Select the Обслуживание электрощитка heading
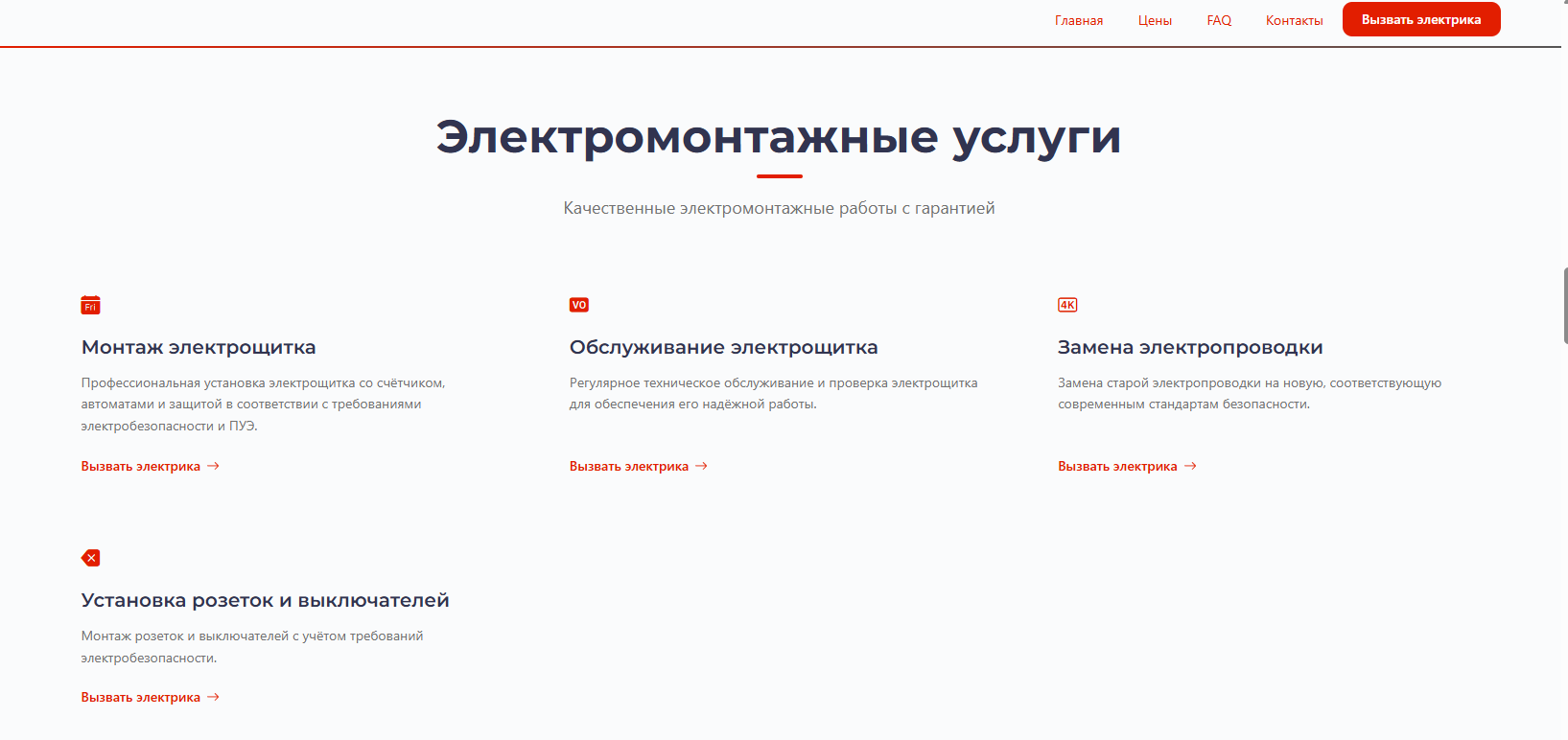The width and height of the screenshot is (1568, 740). click(x=723, y=347)
